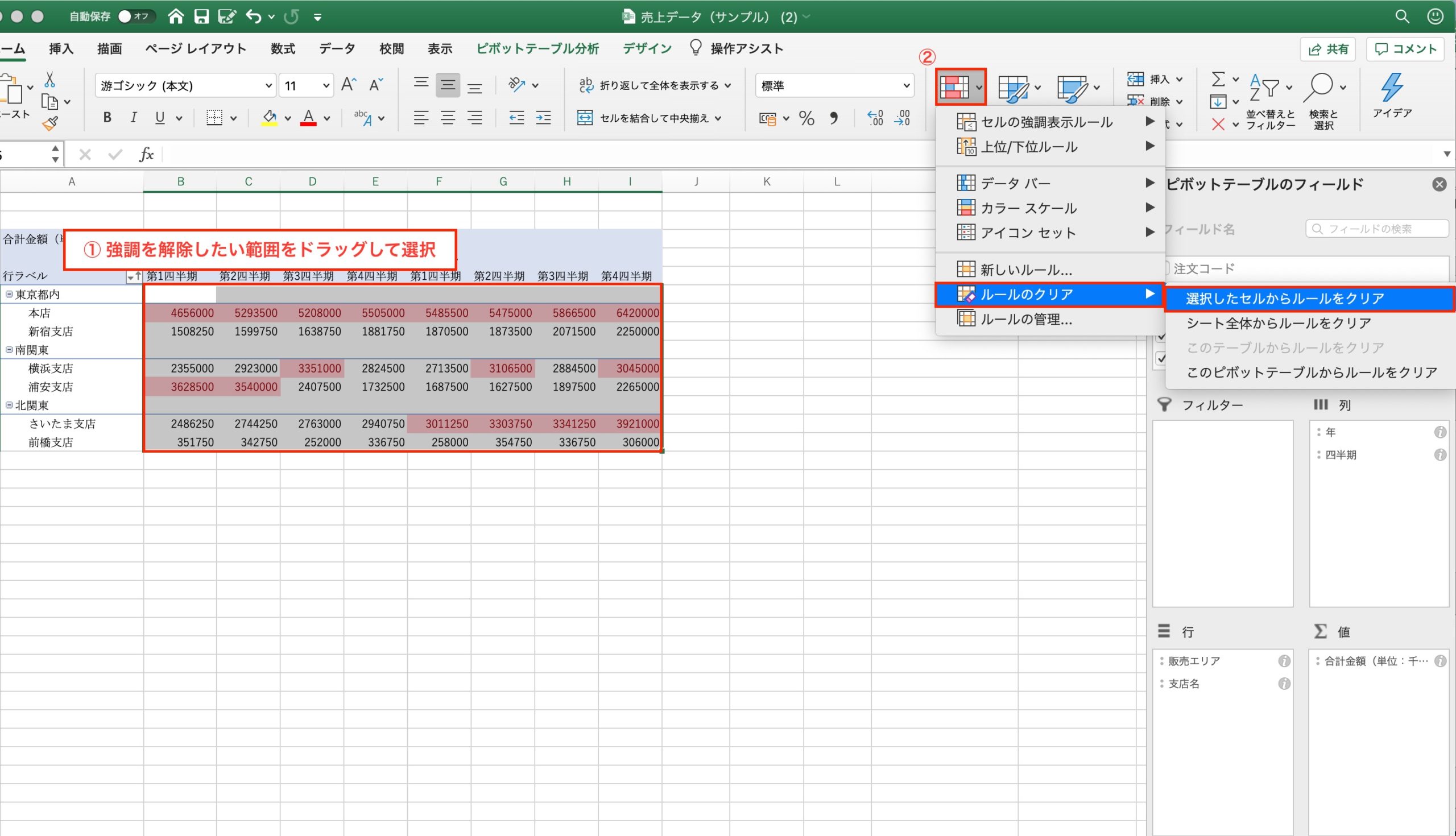Viewport: 1456px width, 836px height.
Task: Click セルを結合して中央揃え button
Action: 650,118
